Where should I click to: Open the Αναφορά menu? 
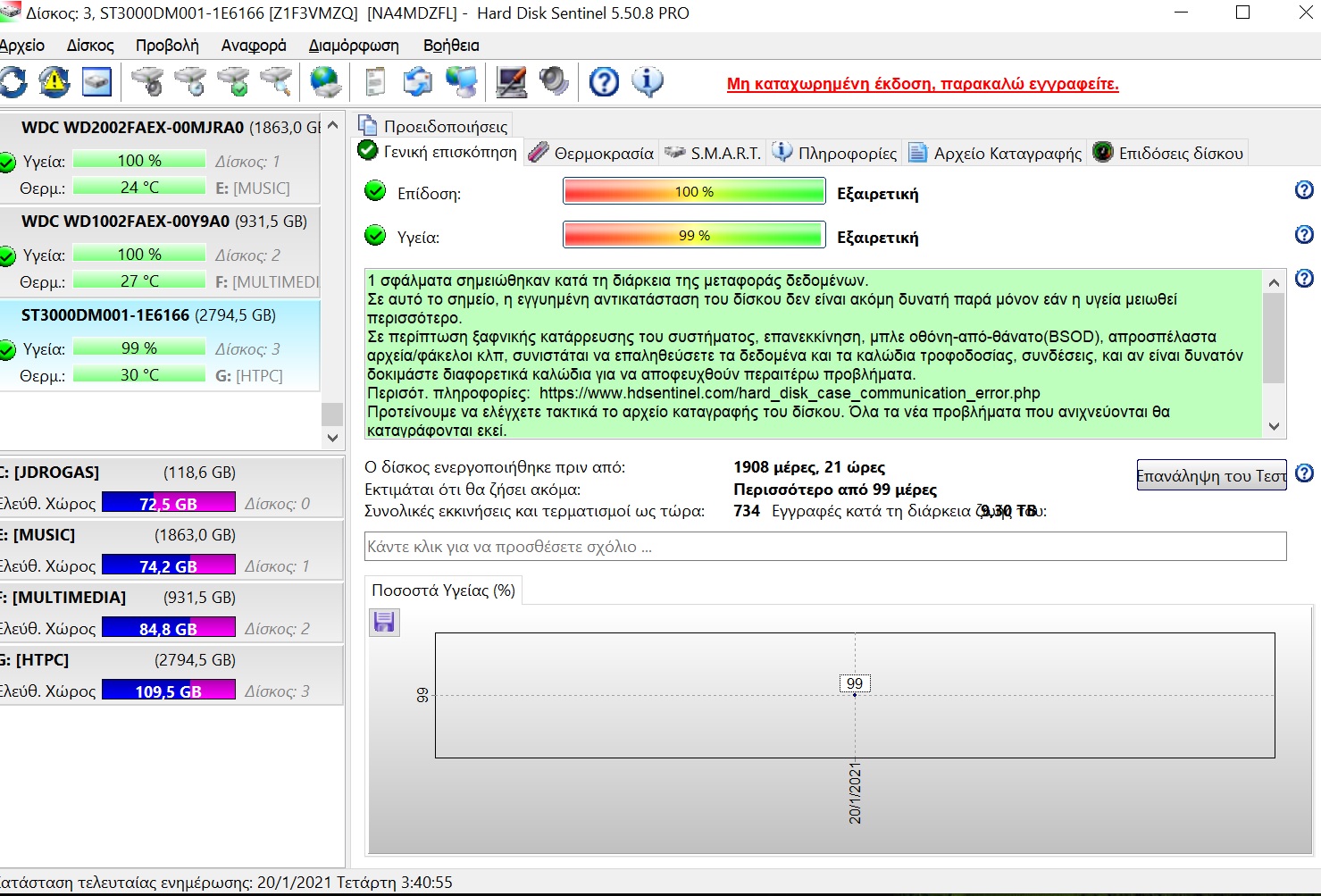(x=254, y=46)
